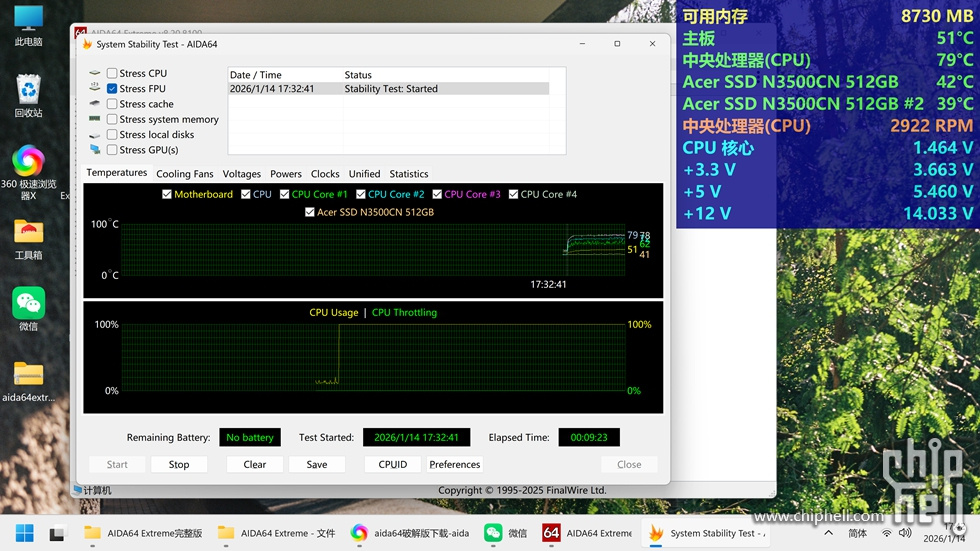The width and height of the screenshot is (980, 551).
Task: Switch to AIDA64 Extreme taskbar item
Action: pyautogui.click(x=587, y=533)
